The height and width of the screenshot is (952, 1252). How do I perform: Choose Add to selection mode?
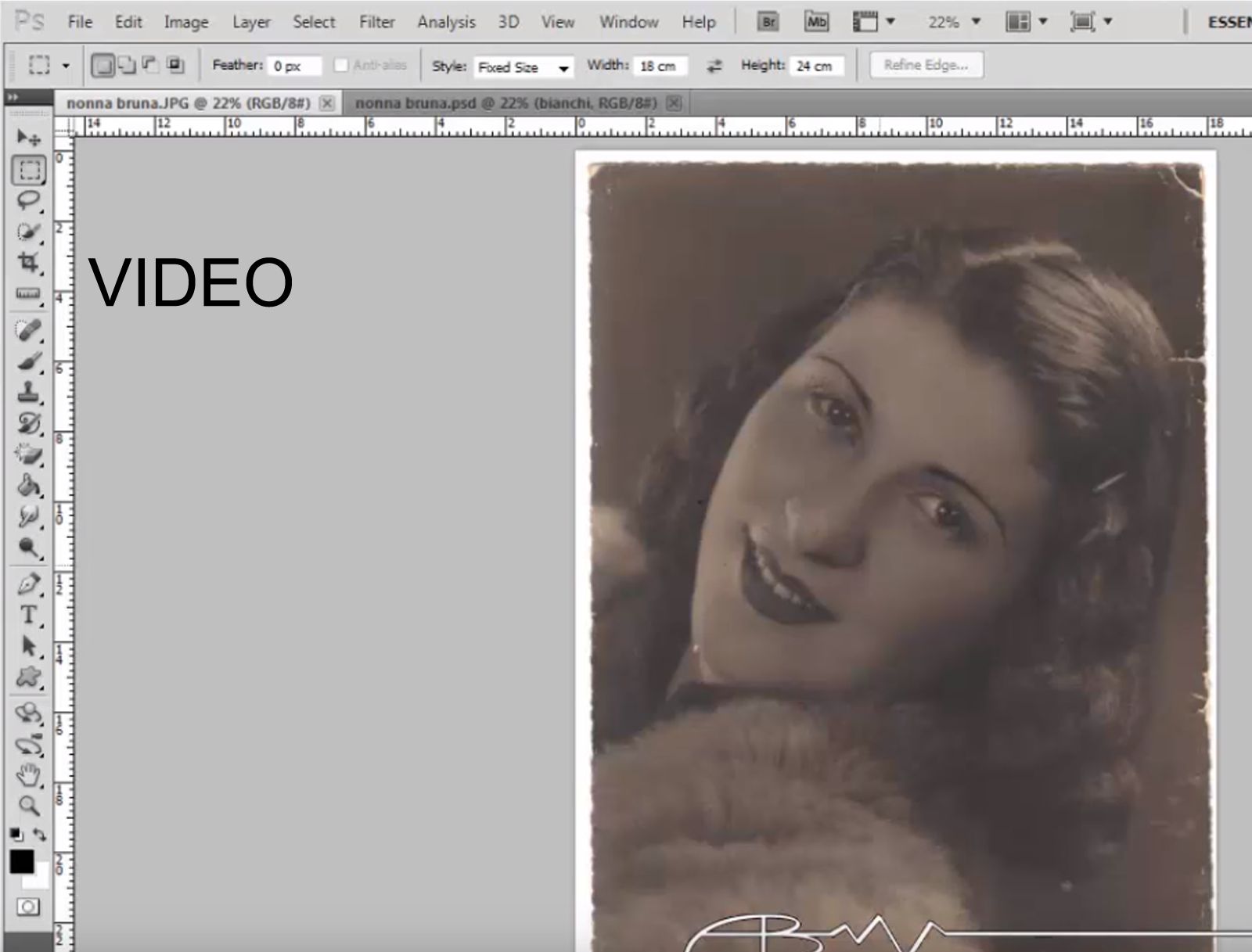click(x=127, y=65)
